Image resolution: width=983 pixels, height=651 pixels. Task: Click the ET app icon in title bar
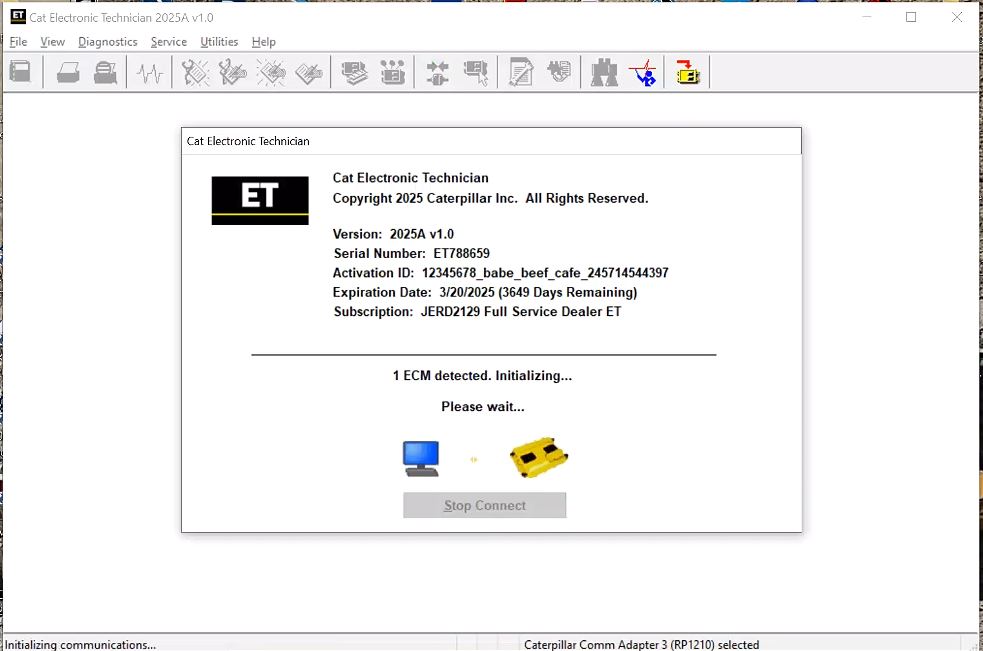18,16
